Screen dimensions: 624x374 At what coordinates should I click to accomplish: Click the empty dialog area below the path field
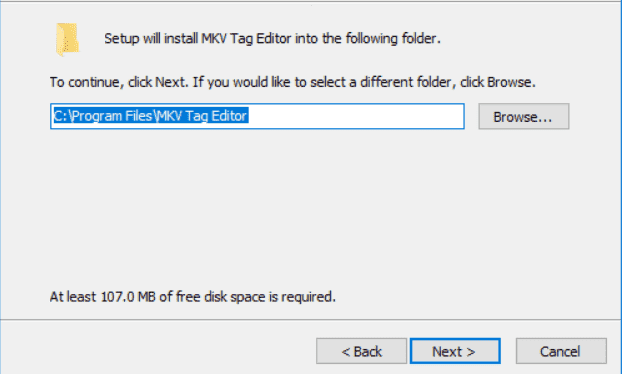coord(310,207)
